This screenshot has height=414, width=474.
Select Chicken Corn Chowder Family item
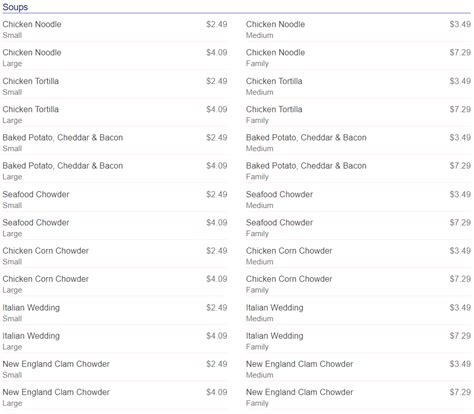coord(358,284)
